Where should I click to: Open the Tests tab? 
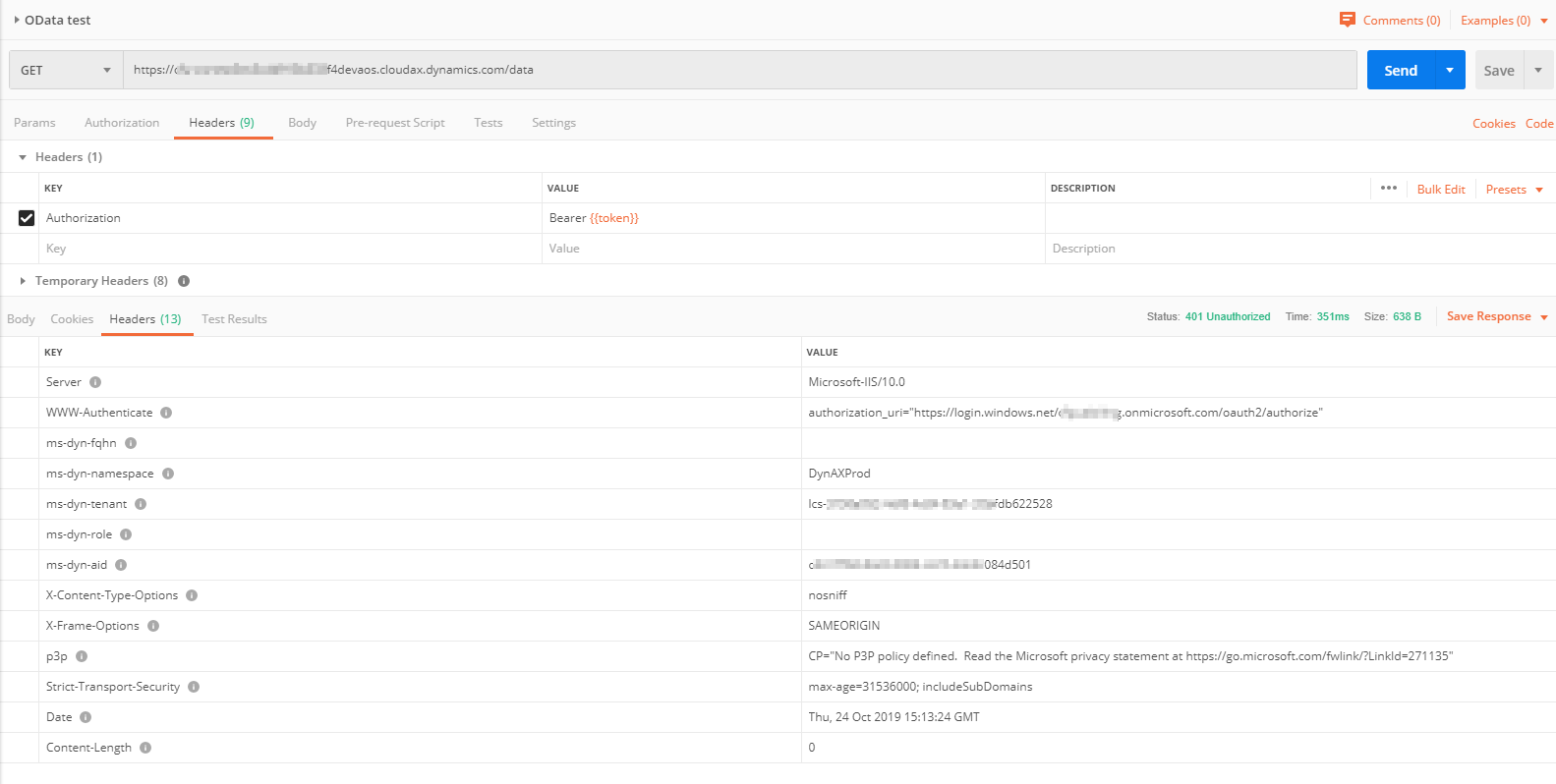(489, 123)
